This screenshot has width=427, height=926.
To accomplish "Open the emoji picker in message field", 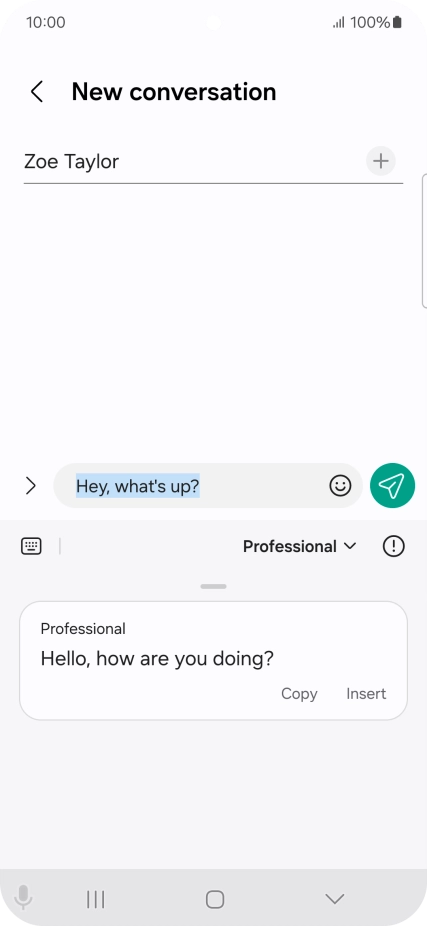I will tap(340, 486).
